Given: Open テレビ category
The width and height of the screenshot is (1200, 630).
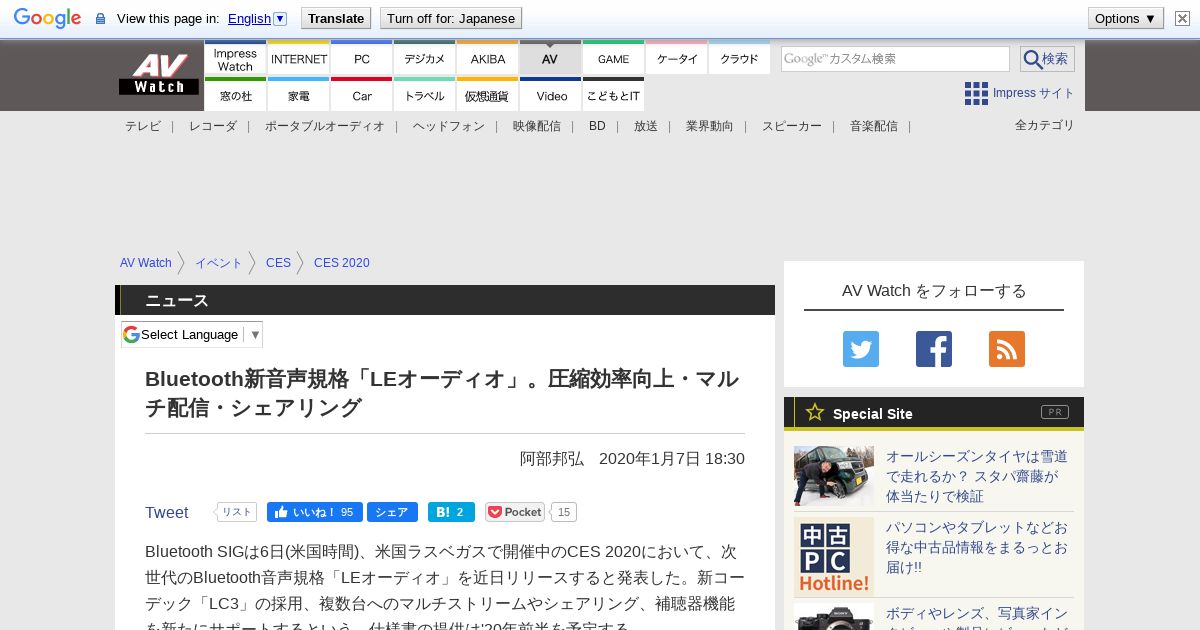Looking at the screenshot, I should pos(143,126).
